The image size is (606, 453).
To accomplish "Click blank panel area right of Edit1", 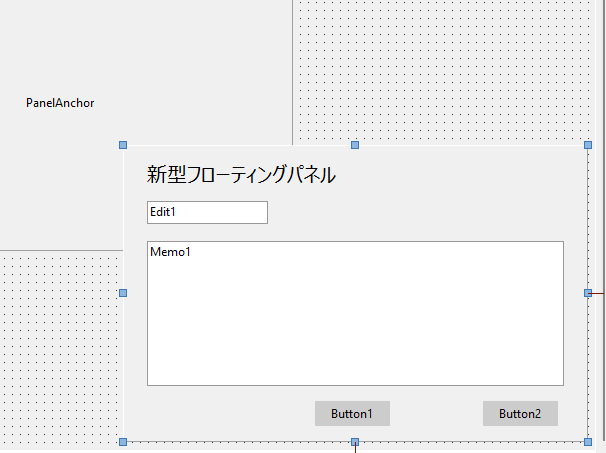I will click(420, 212).
